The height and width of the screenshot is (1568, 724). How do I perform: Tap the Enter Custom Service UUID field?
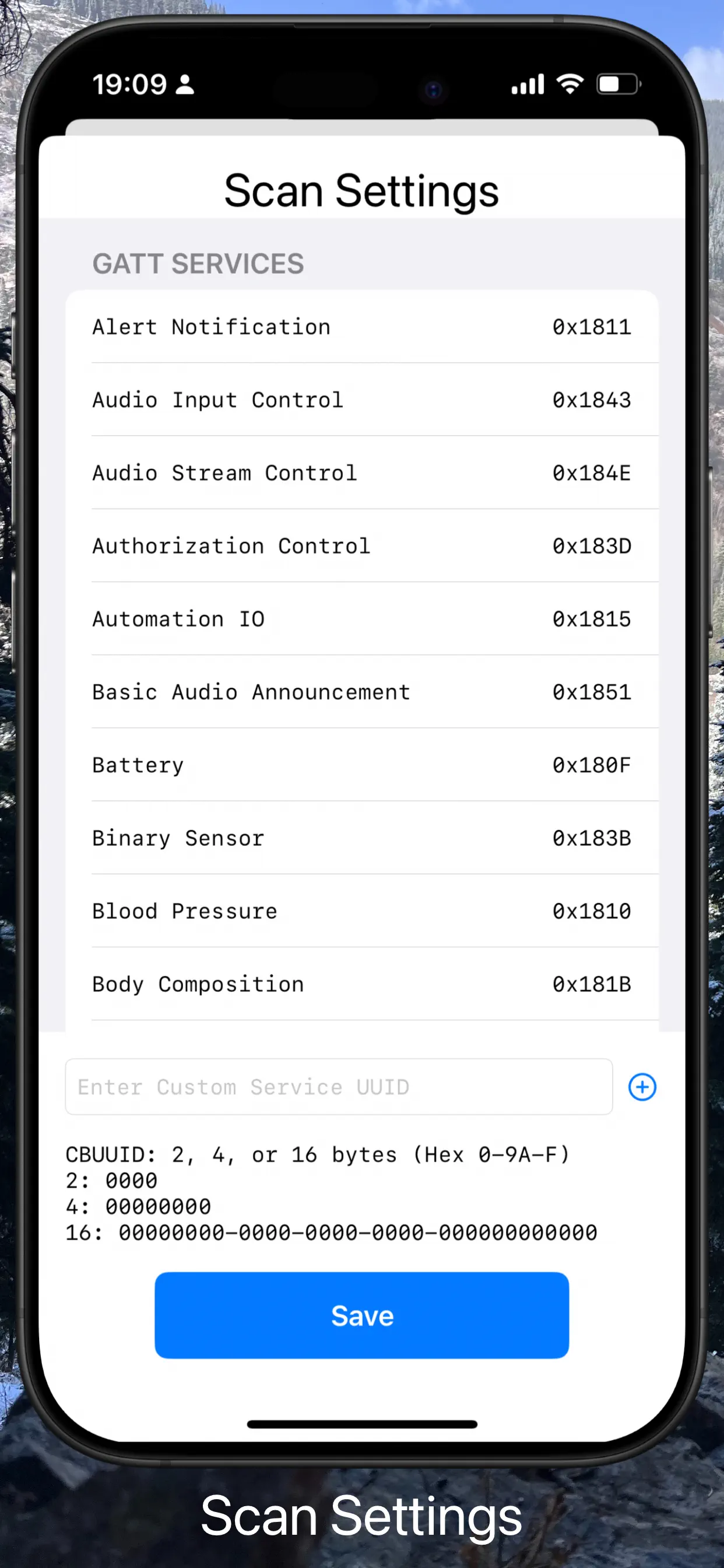coord(338,1087)
